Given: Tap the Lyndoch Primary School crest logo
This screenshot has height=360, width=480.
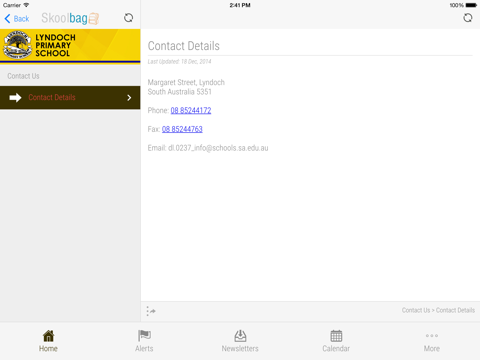Looking at the screenshot, I should (x=17, y=45).
